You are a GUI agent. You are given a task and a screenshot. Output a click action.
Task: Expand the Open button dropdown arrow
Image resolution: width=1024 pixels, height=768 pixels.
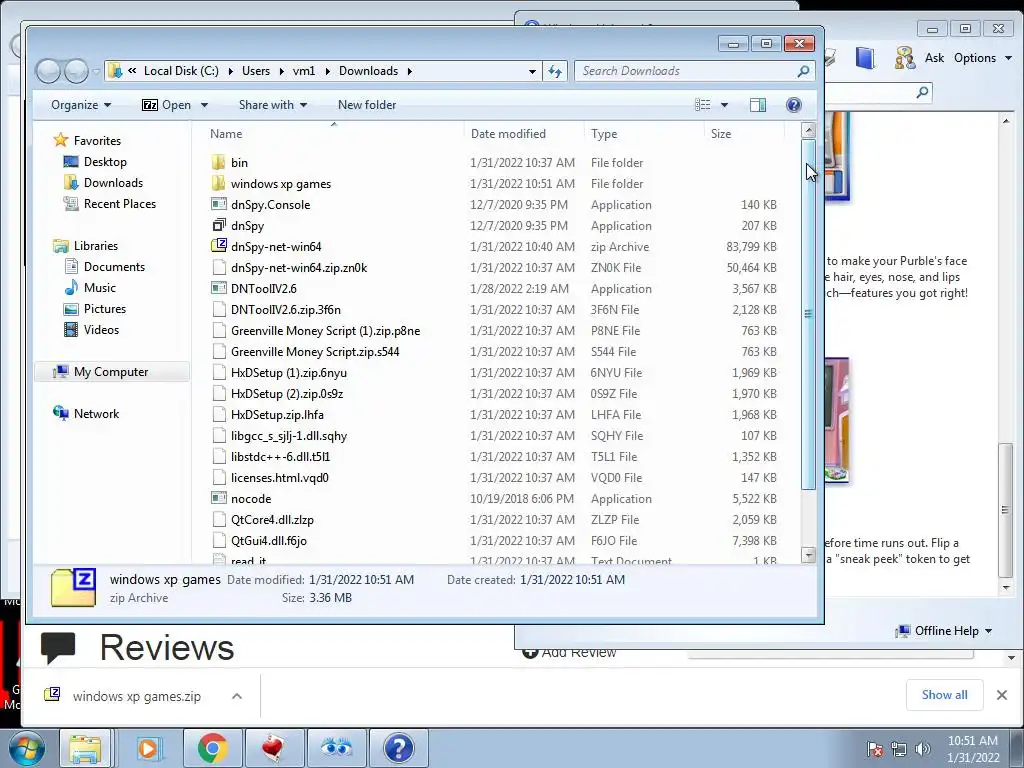point(204,105)
